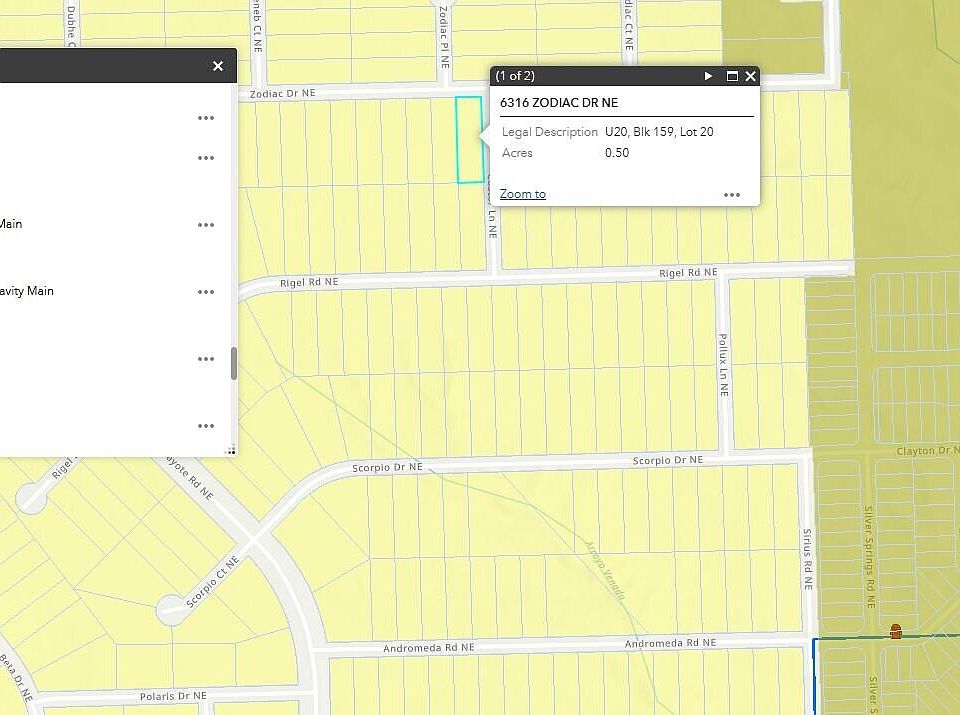This screenshot has height=715, width=960.
Task: Open options menu for the Main layer
Action: (206, 225)
